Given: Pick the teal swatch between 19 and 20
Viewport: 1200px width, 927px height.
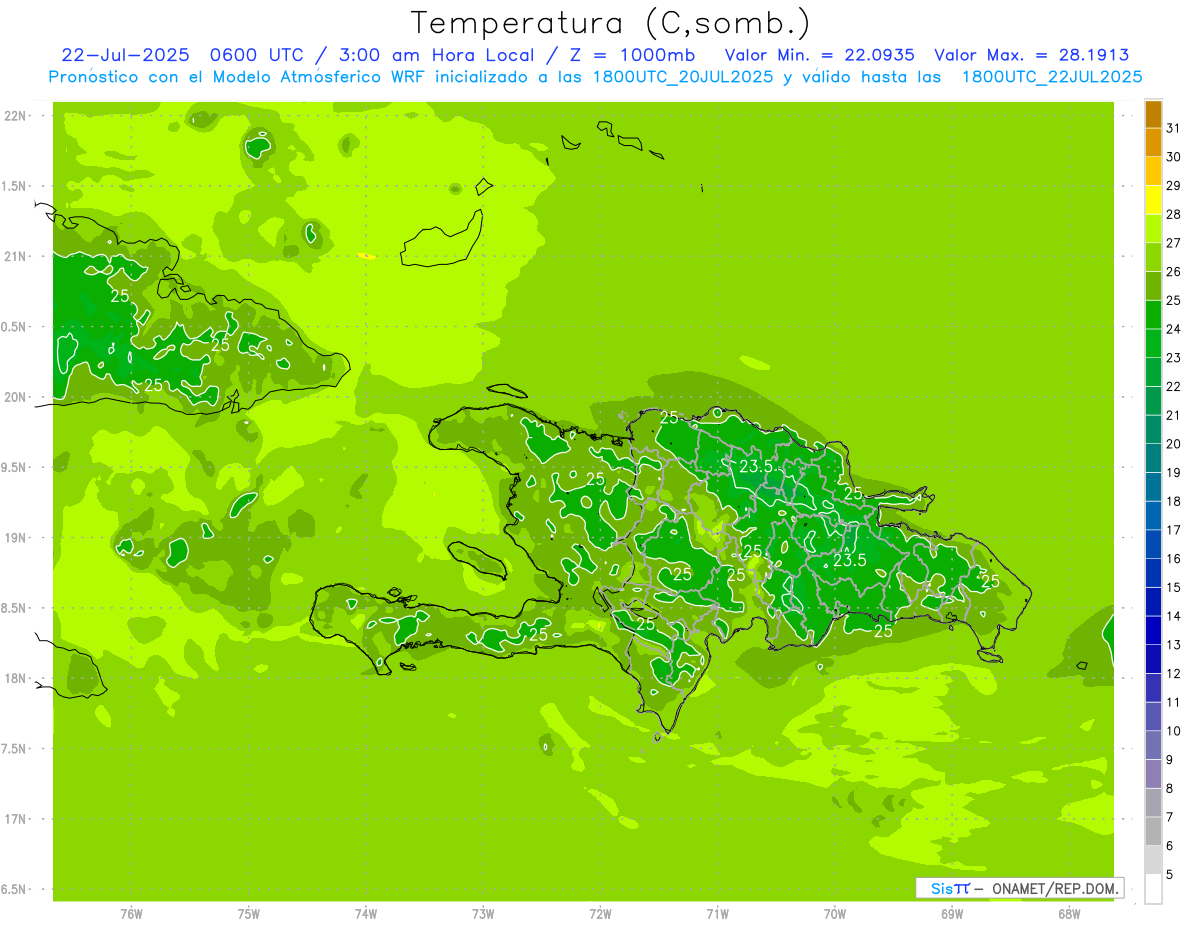Looking at the screenshot, I should (x=1153, y=459).
